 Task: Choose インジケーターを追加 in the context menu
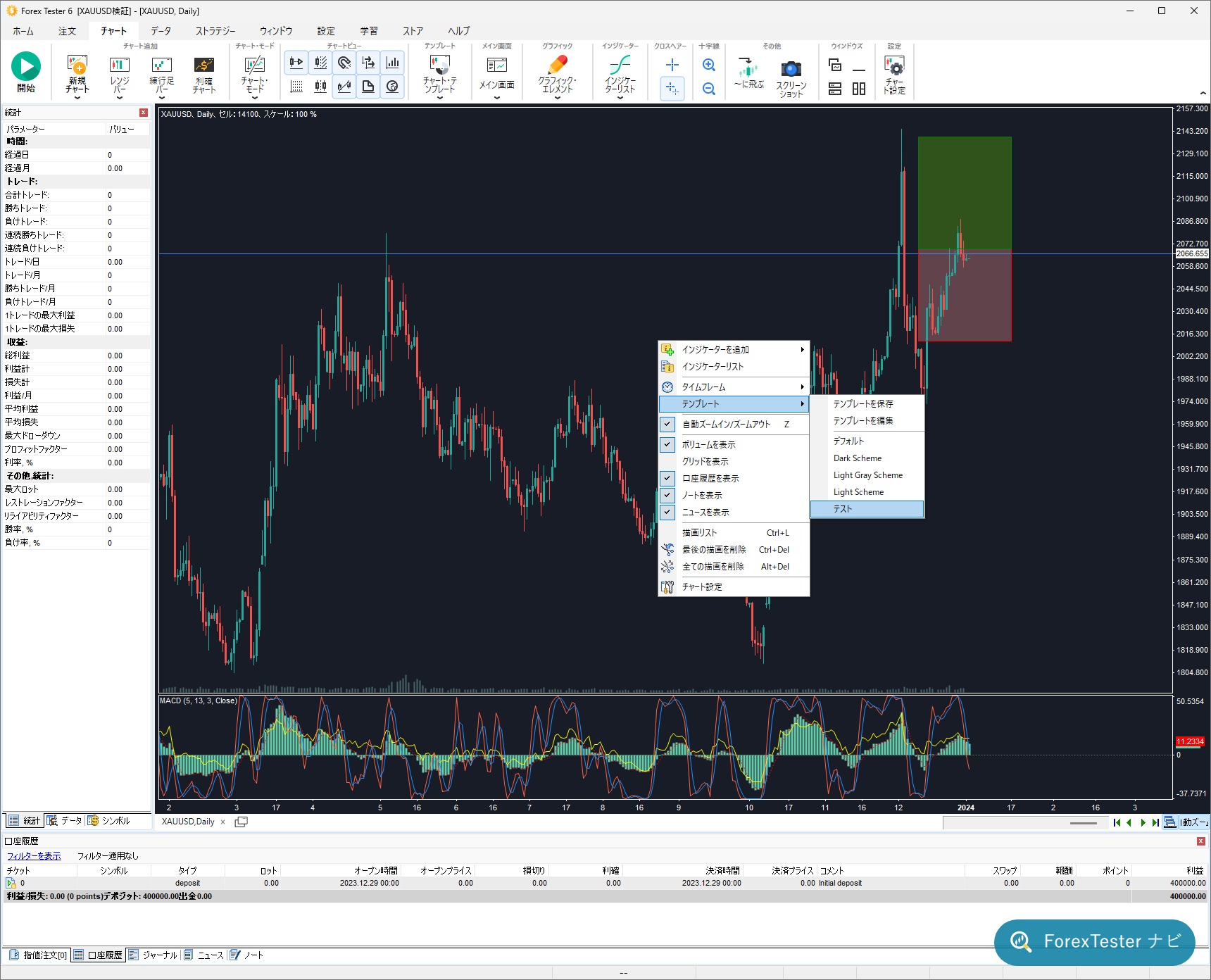click(734, 349)
